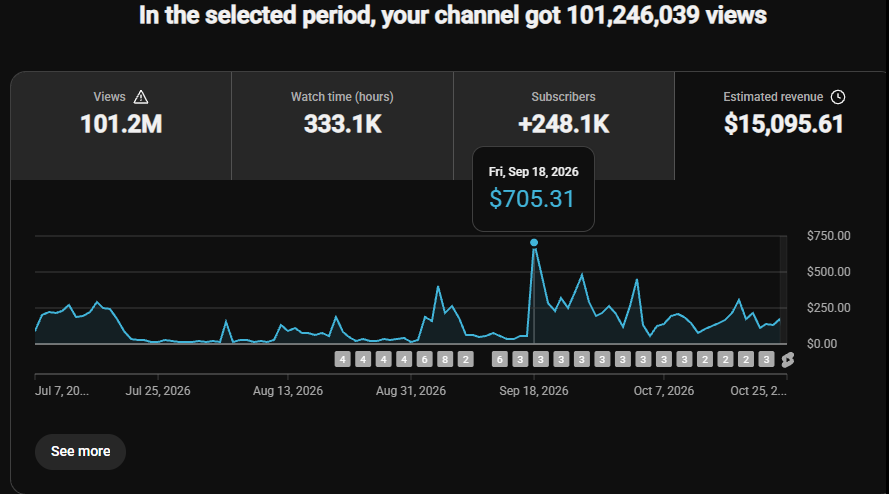This screenshot has height=494, width=889.
Task: Click the See more button
Action: tap(81, 451)
